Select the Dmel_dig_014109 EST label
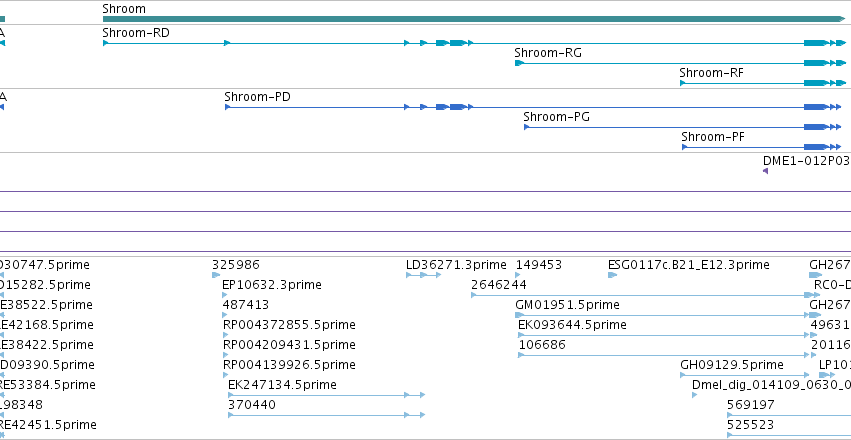851x440 pixels. tap(771, 385)
